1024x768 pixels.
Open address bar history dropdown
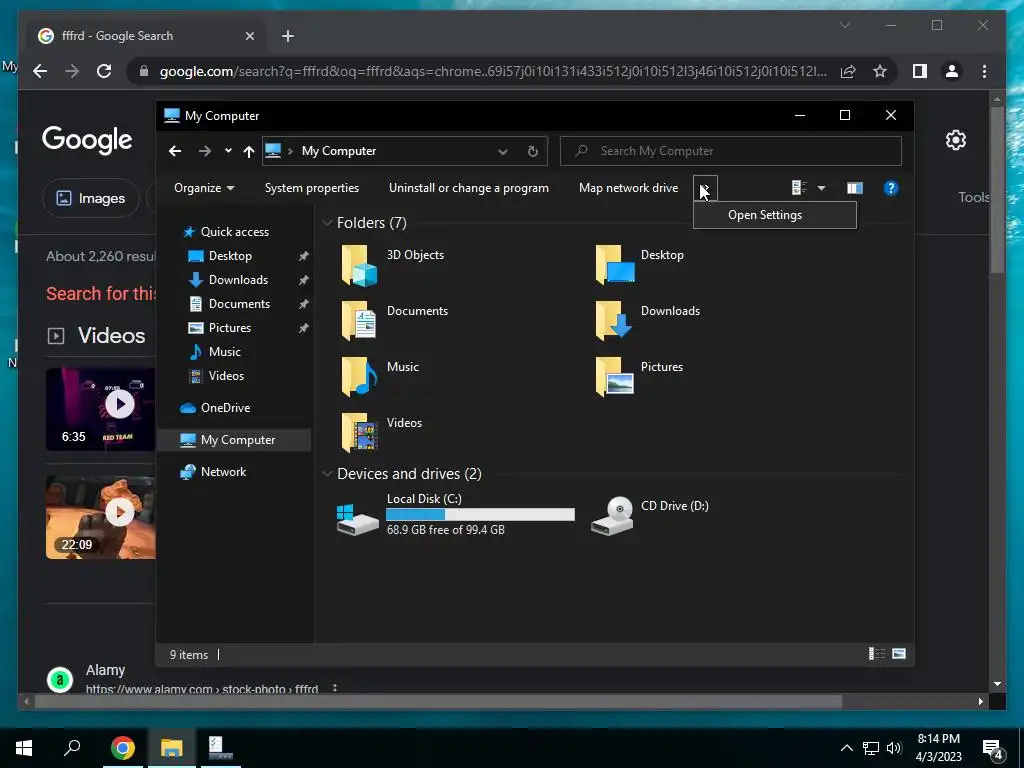pos(503,152)
